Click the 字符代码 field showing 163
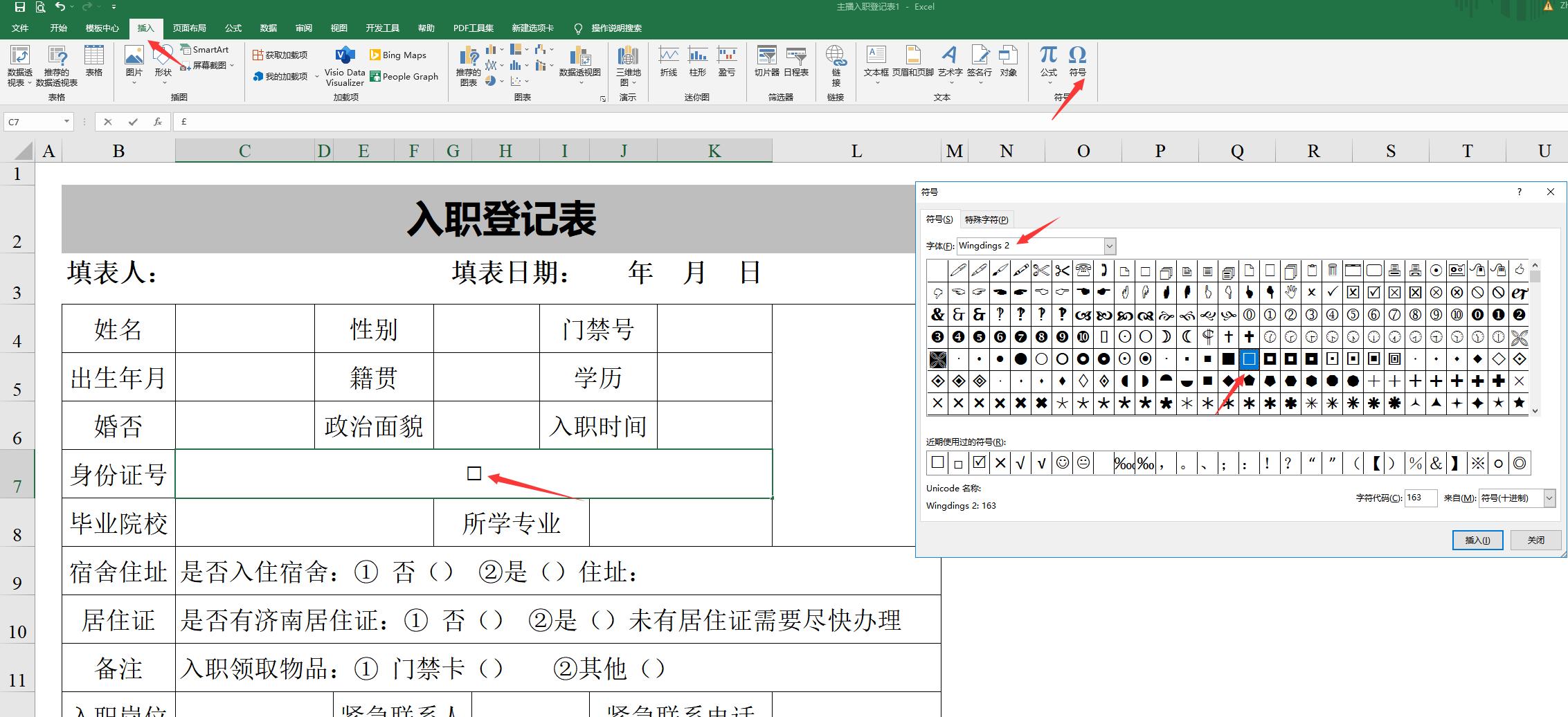 (1420, 498)
